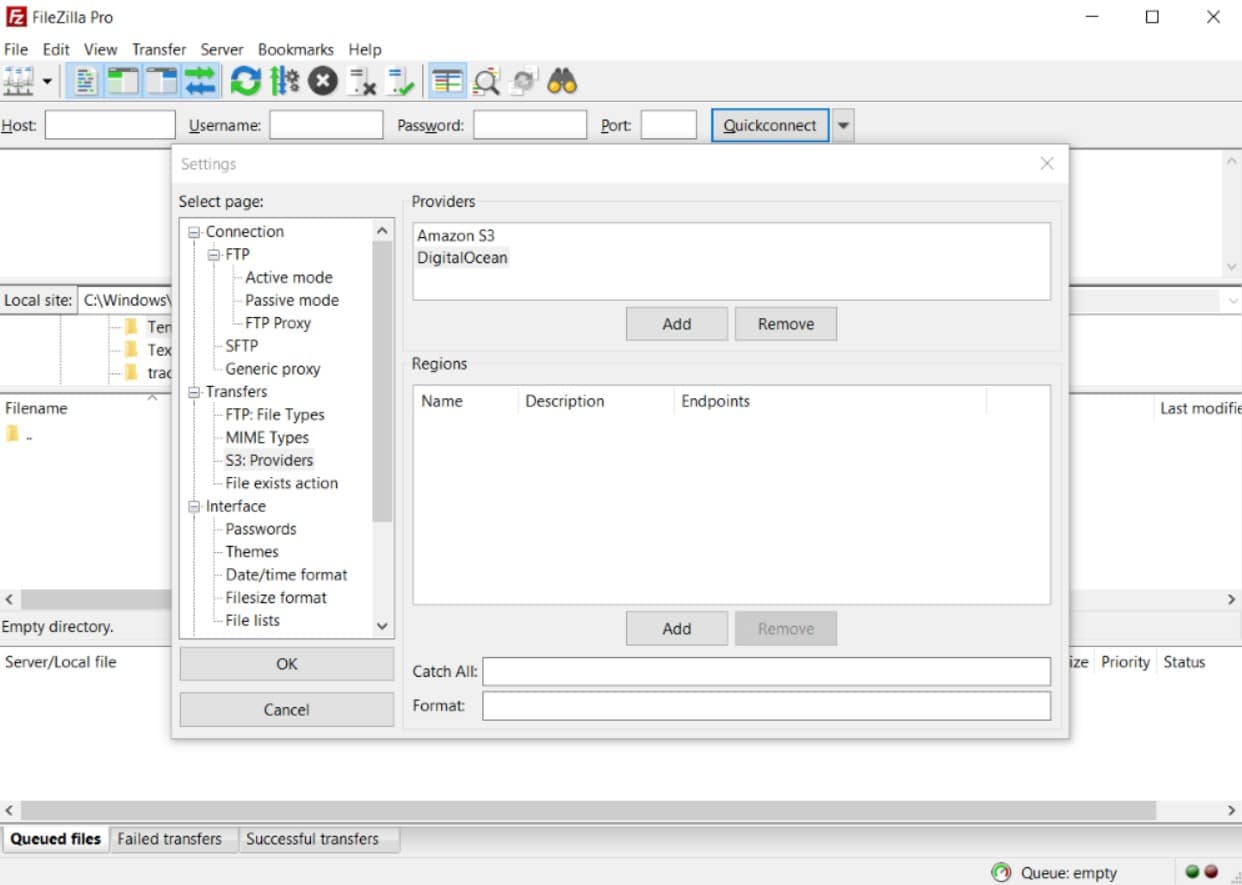This screenshot has width=1242, height=885.
Task: Refresh the file and folder listings
Action: point(245,81)
